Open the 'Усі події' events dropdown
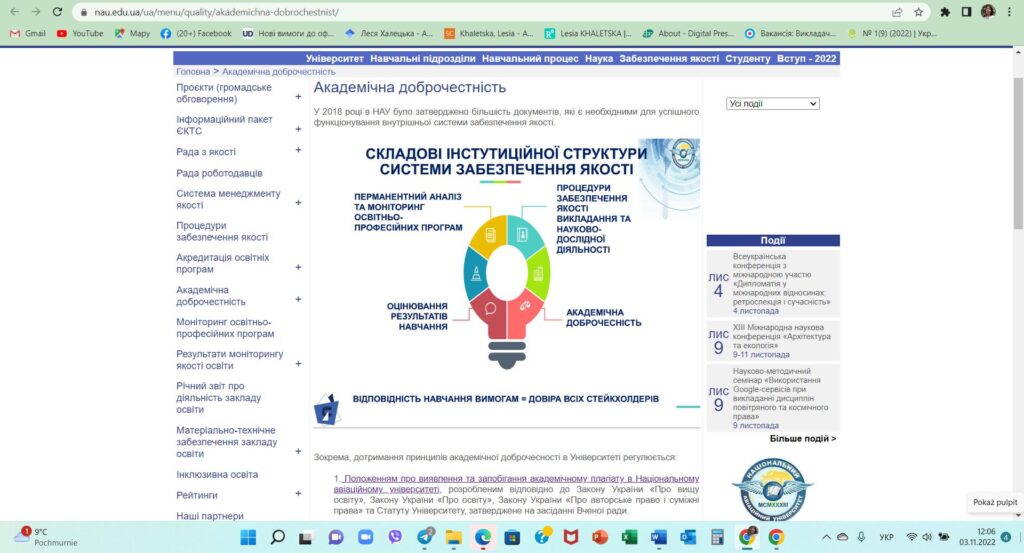The width and height of the screenshot is (1024, 553). click(x=773, y=103)
